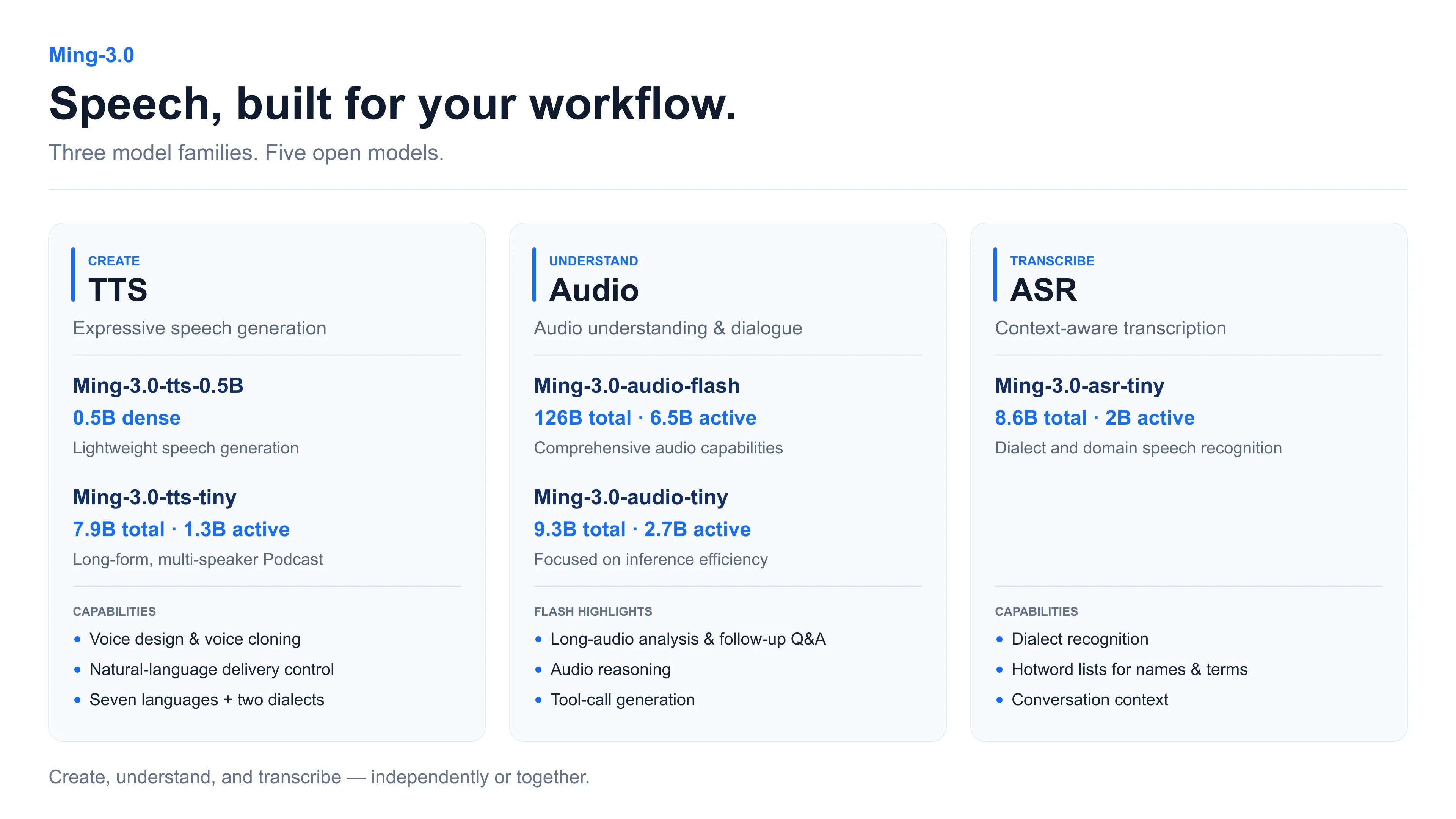Open the Ming-3.0-asr-tiny model entry

tap(1079, 386)
